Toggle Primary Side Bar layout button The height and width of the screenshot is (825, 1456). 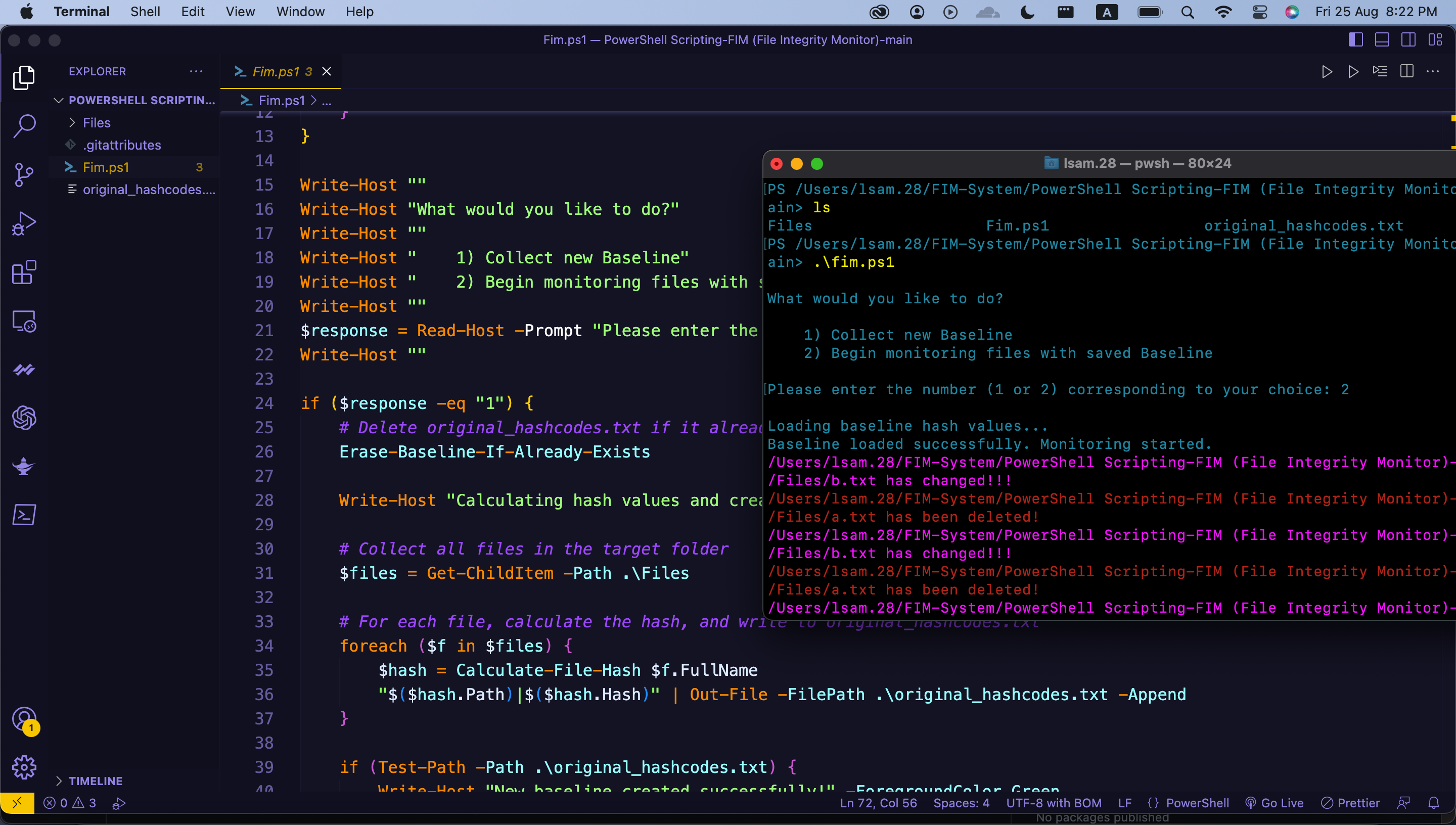pyautogui.click(x=1355, y=39)
